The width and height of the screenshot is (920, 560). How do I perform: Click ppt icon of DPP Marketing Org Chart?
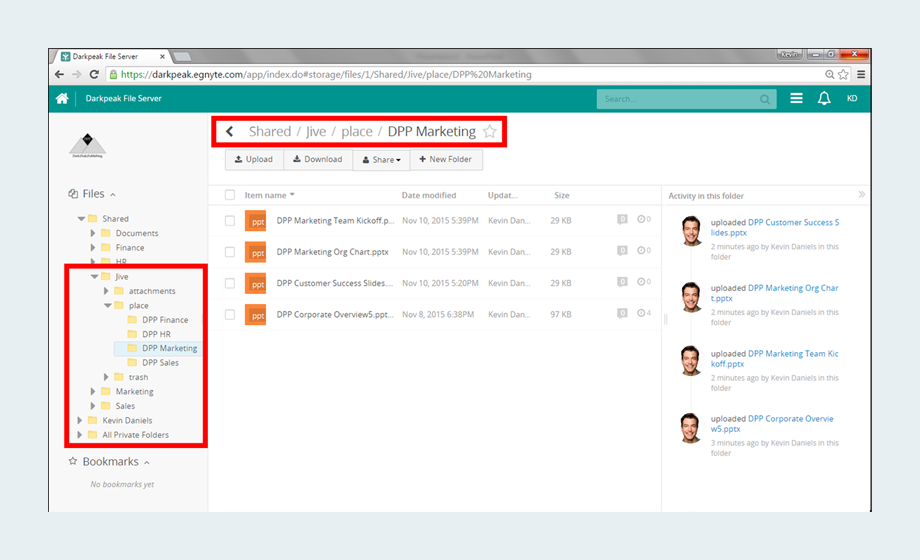[x=255, y=252]
